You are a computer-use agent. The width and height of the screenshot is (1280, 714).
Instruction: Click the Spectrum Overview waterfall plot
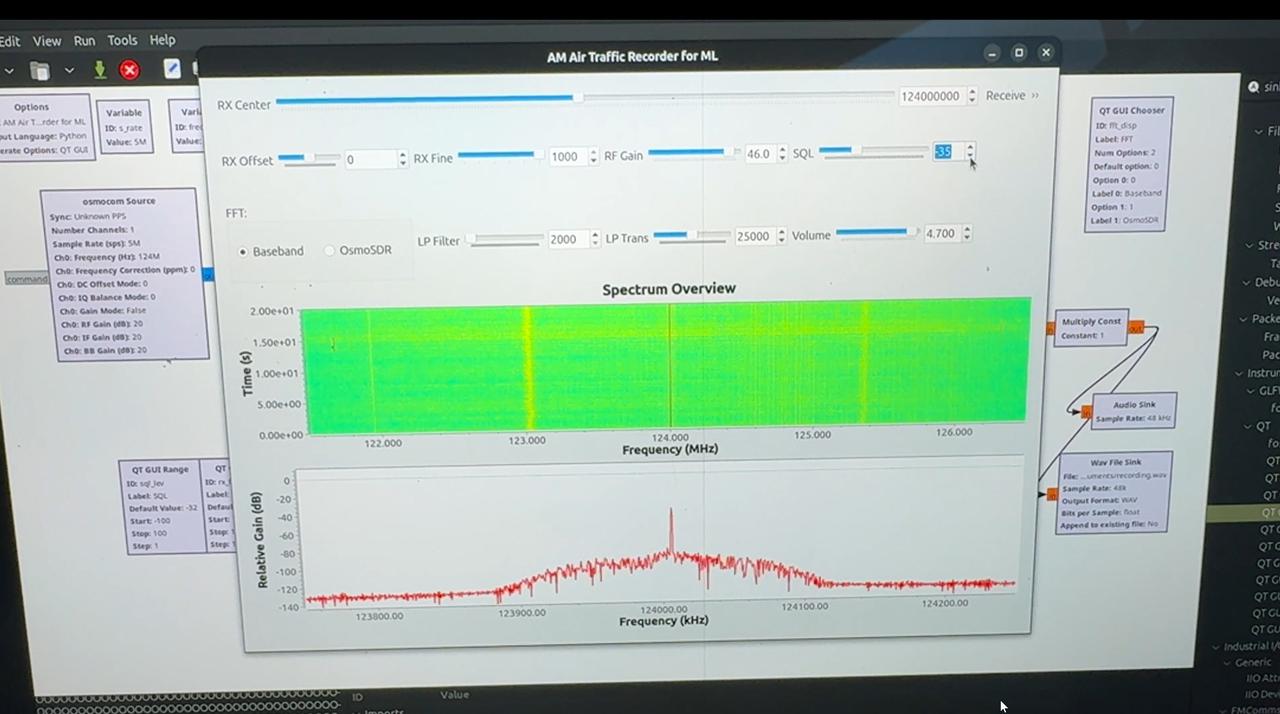tap(666, 366)
